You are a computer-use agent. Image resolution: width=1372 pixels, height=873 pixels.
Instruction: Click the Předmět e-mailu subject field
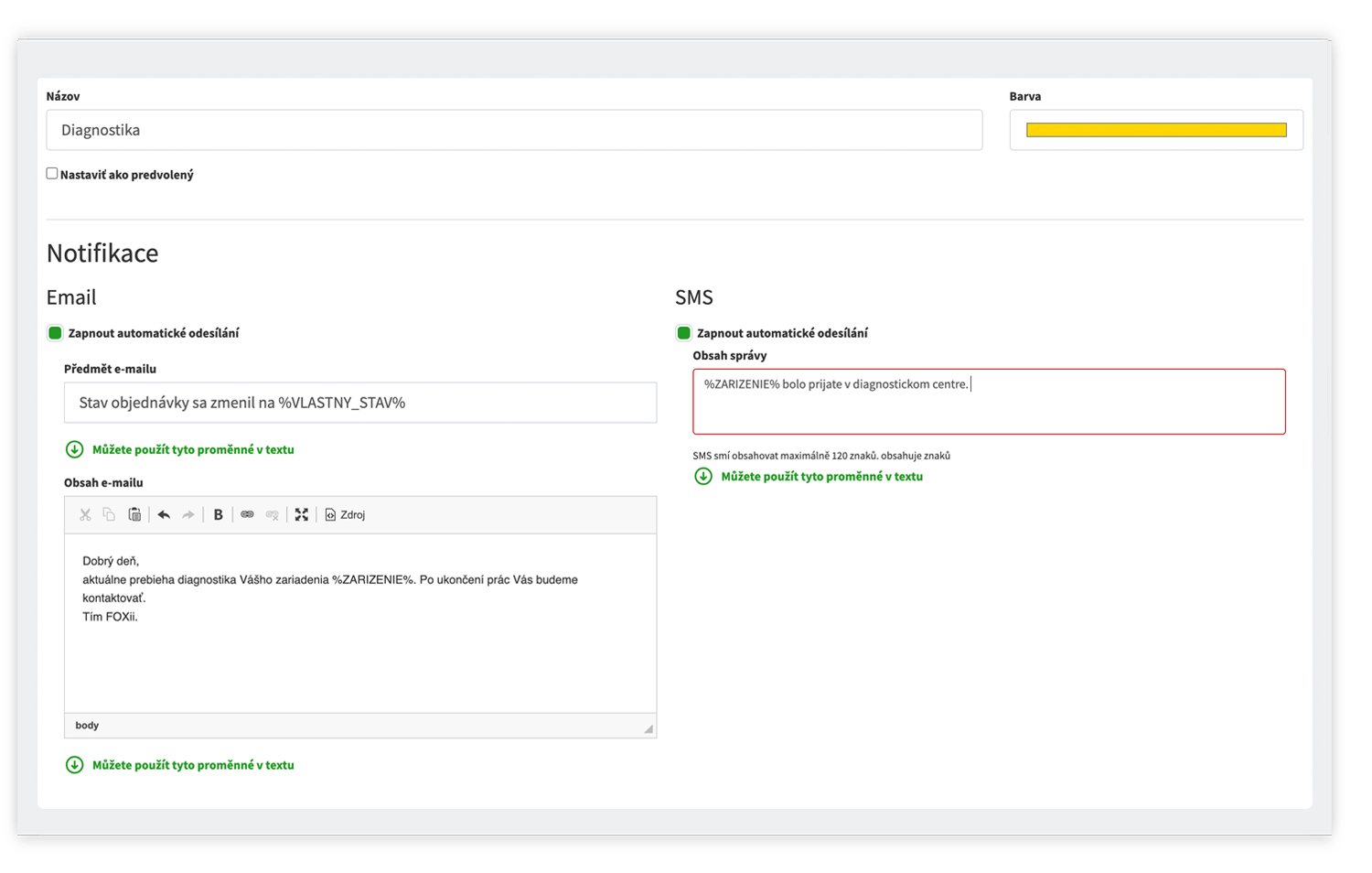pyautogui.click(x=360, y=403)
